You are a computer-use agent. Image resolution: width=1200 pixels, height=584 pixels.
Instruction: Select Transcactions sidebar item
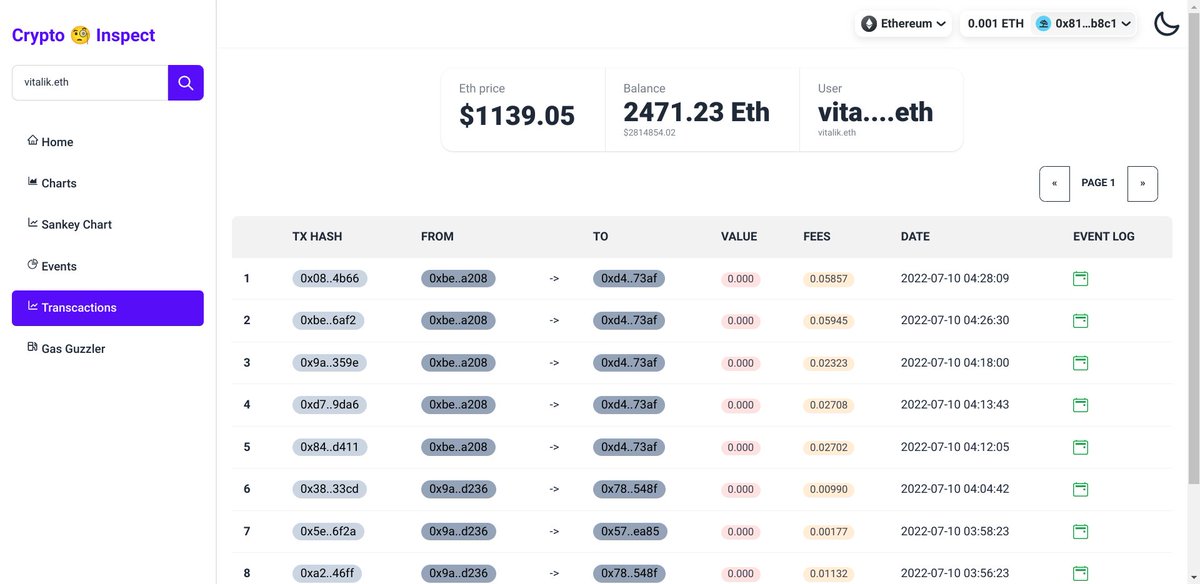pos(108,308)
